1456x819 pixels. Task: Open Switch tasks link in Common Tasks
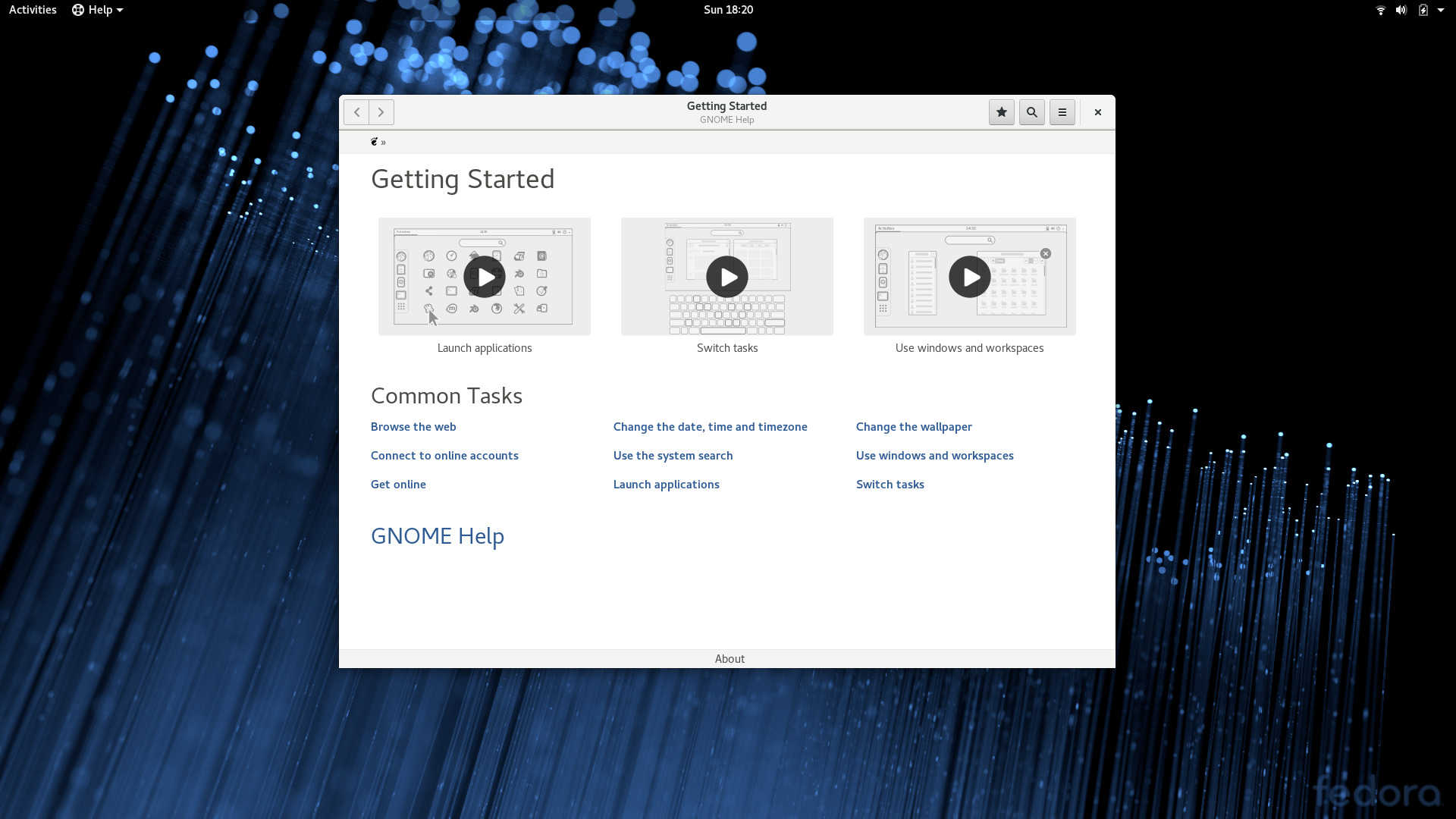coord(890,485)
